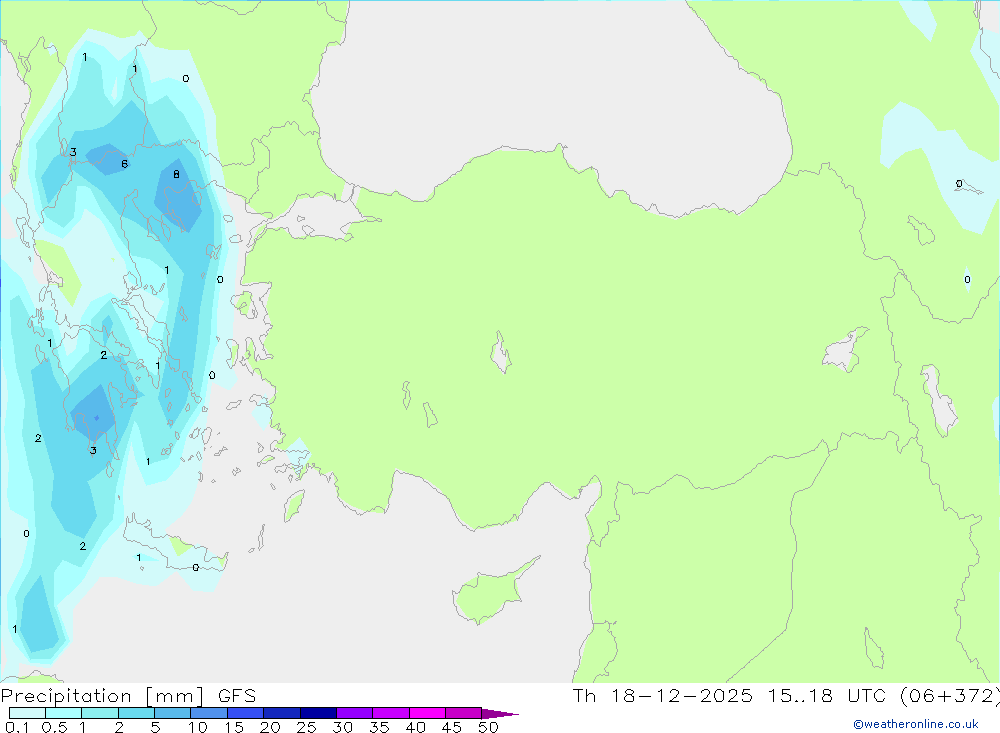The height and width of the screenshot is (733, 1000).
Task: Click the 40–45 mm legend color box
Action: tap(427, 713)
